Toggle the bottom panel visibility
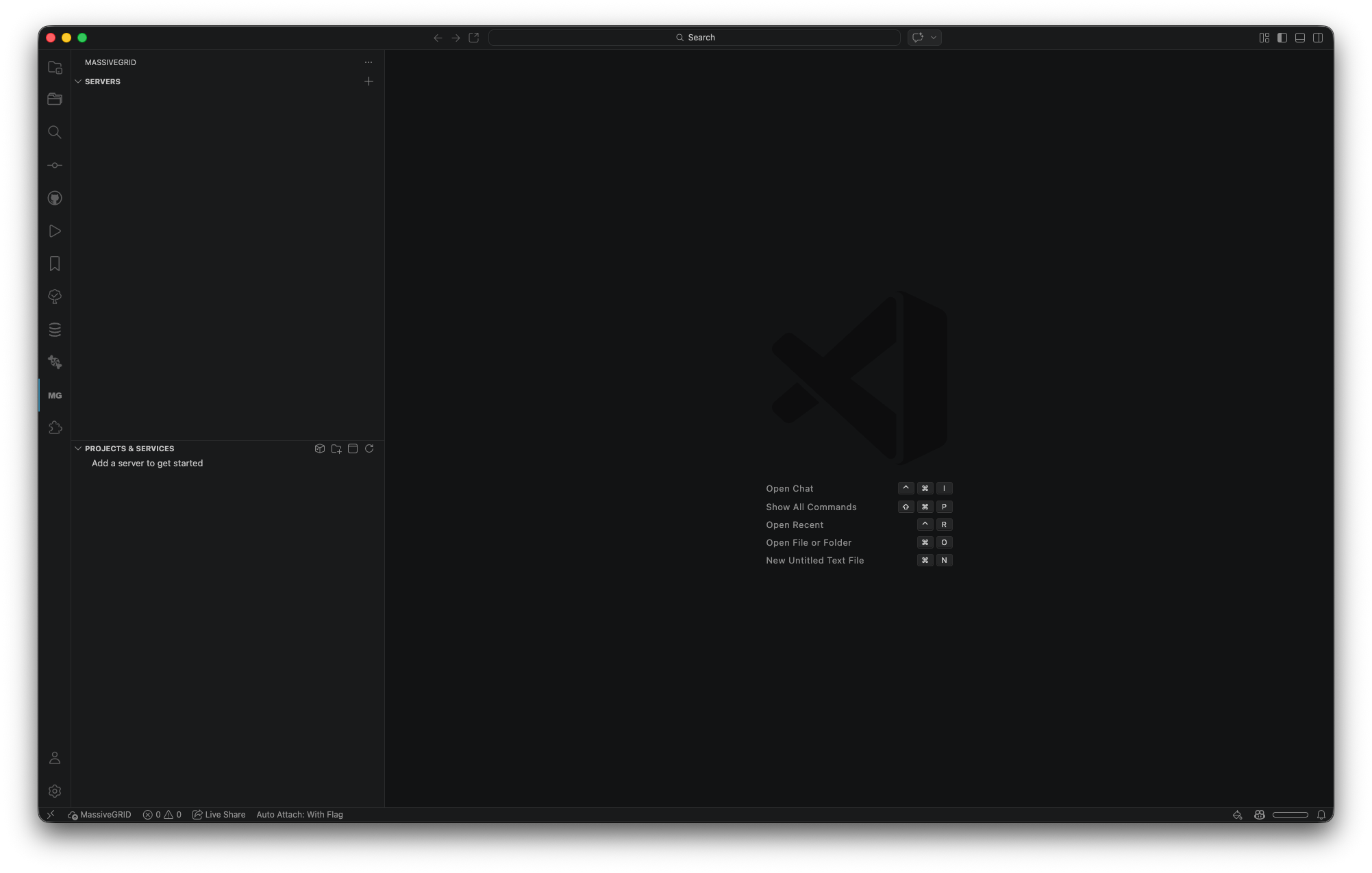 (1300, 38)
